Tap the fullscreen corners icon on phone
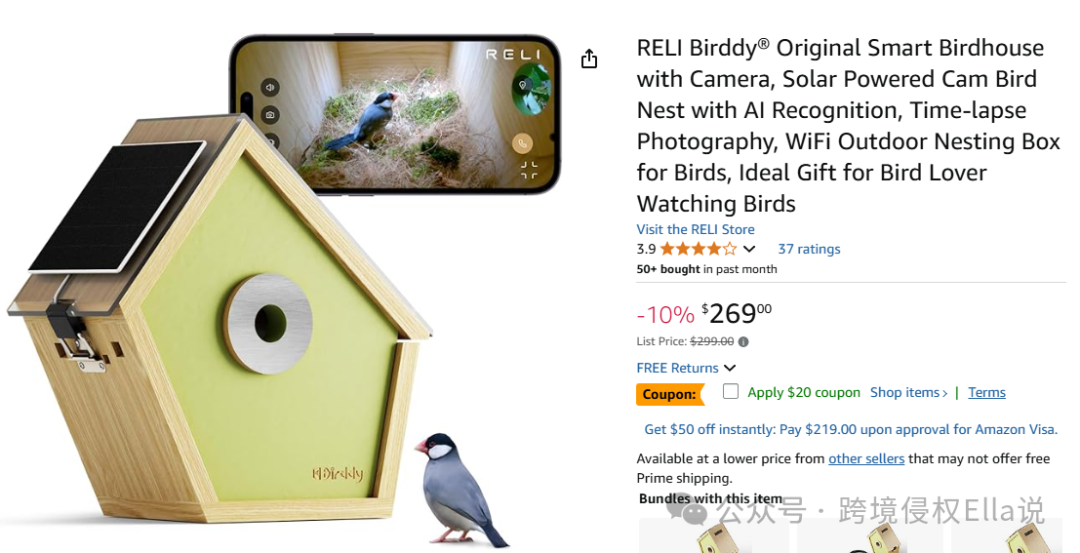1080x553 pixels. 528,169
